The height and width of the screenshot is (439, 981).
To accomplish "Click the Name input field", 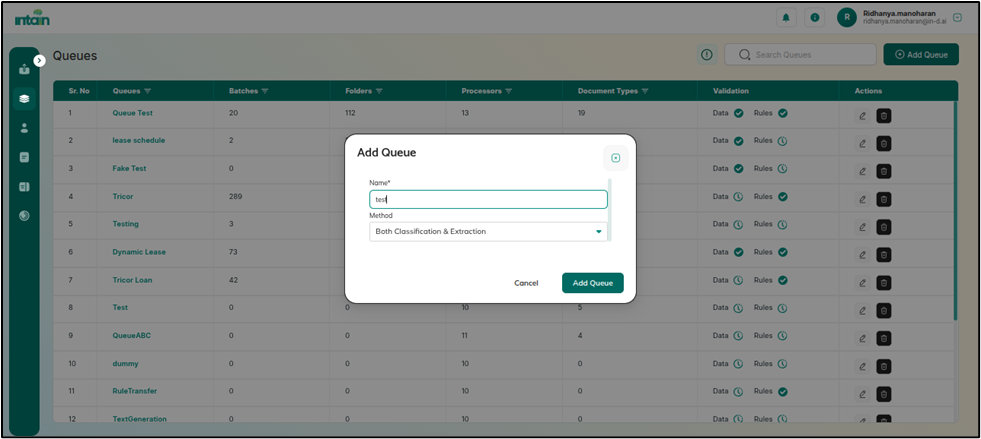I will click(x=488, y=199).
